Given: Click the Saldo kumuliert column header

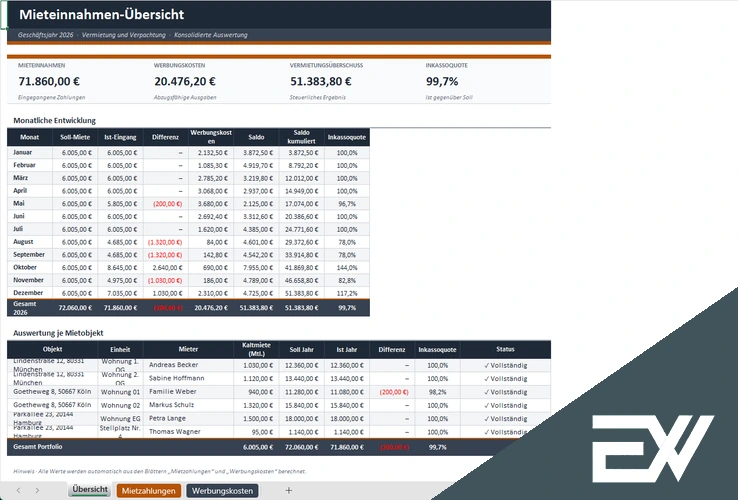Looking at the screenshot, I should 301,137.
